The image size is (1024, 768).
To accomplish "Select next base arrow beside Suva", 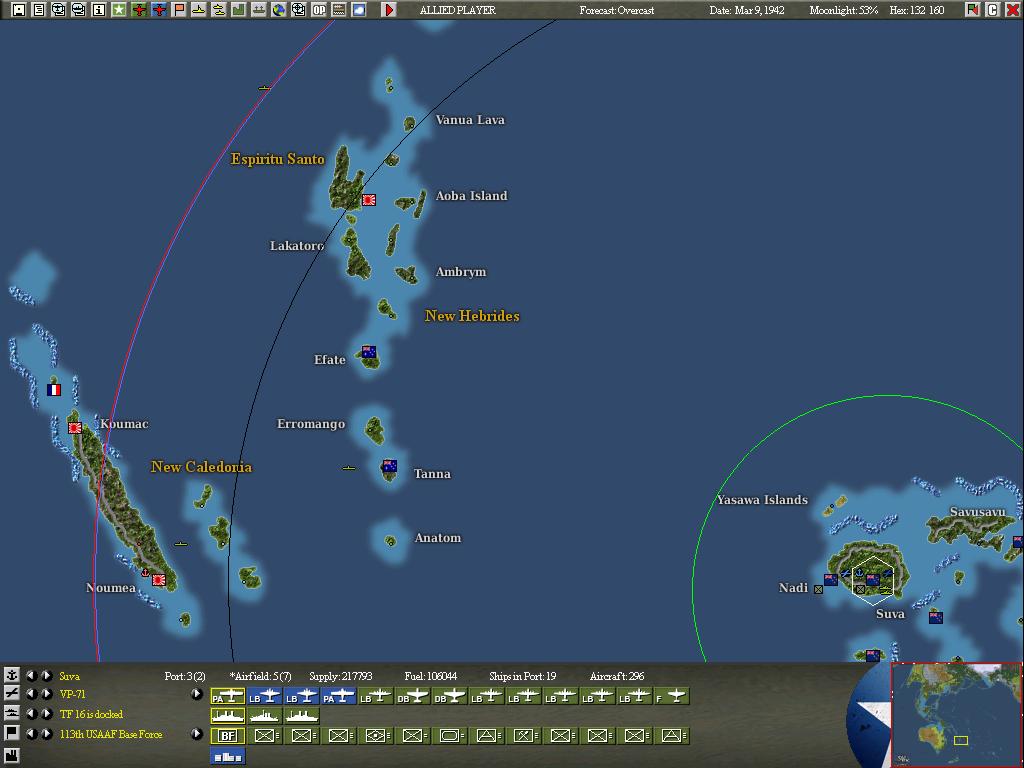I will point(46,675).
